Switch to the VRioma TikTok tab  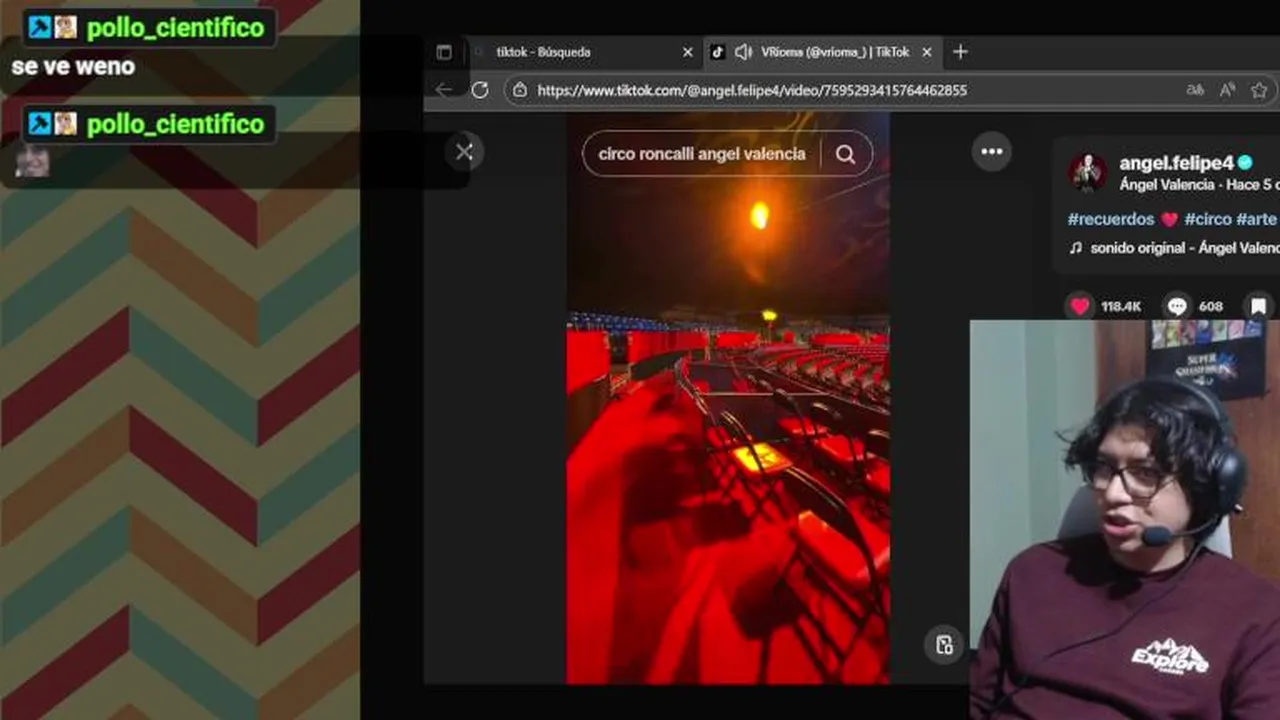click(822, 52)
